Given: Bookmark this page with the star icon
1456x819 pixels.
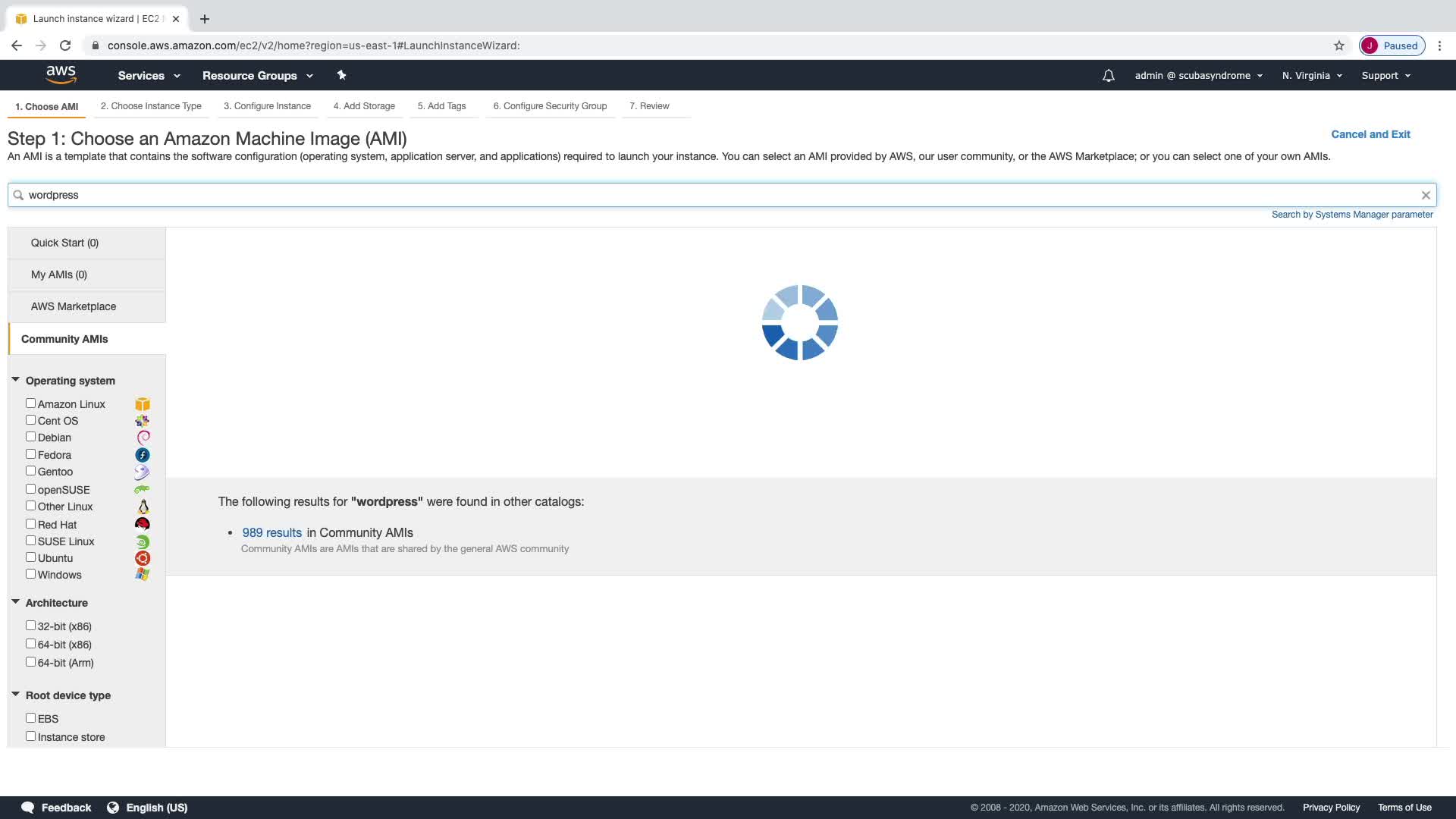Looking at the screenshot, I should pyautogui.click(x=1339, y=45).
